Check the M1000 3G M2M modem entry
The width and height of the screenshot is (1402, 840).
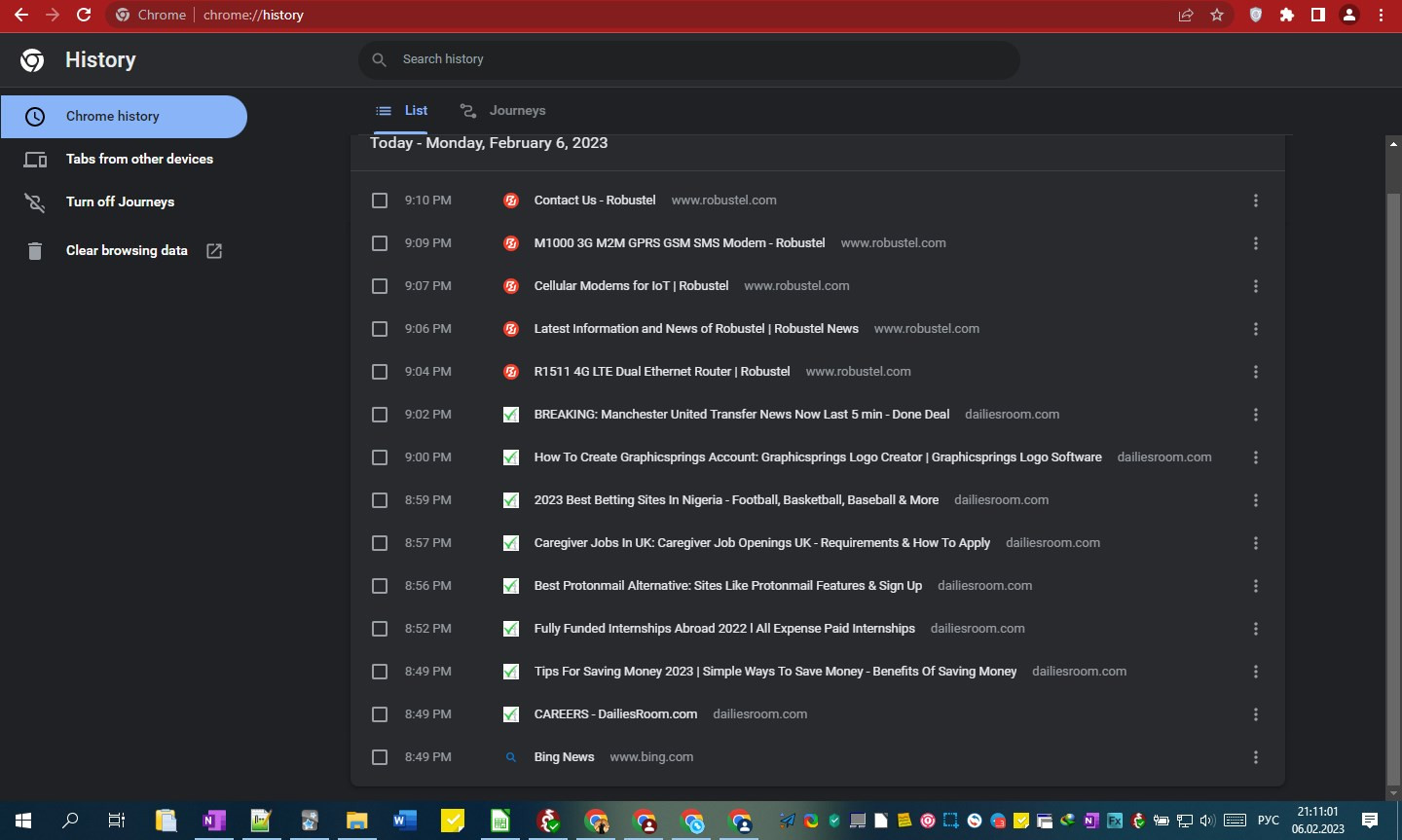click(x=380, y=243)
